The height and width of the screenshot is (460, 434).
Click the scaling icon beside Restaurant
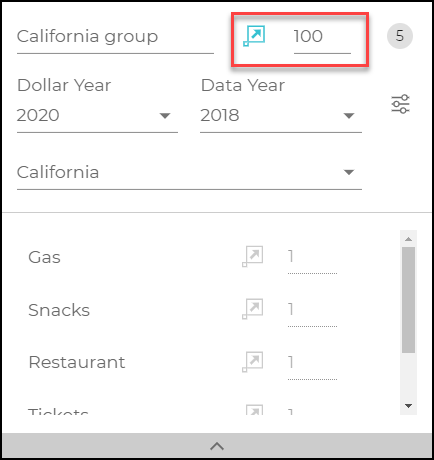253,362
